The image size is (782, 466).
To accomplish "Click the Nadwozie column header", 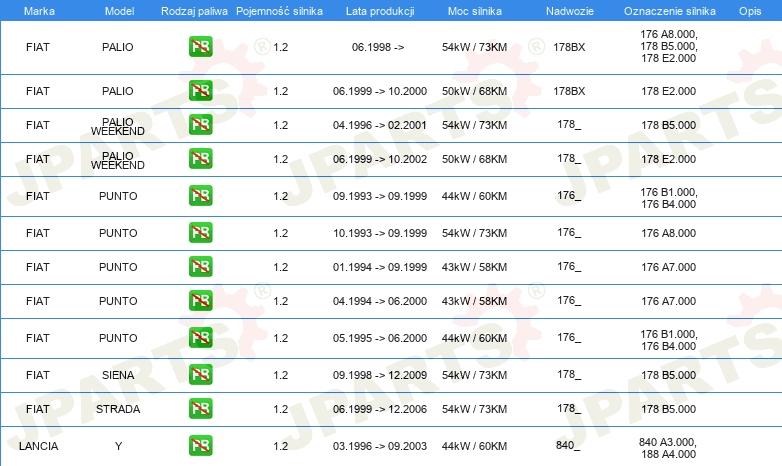I will click(x=570, y=11).
